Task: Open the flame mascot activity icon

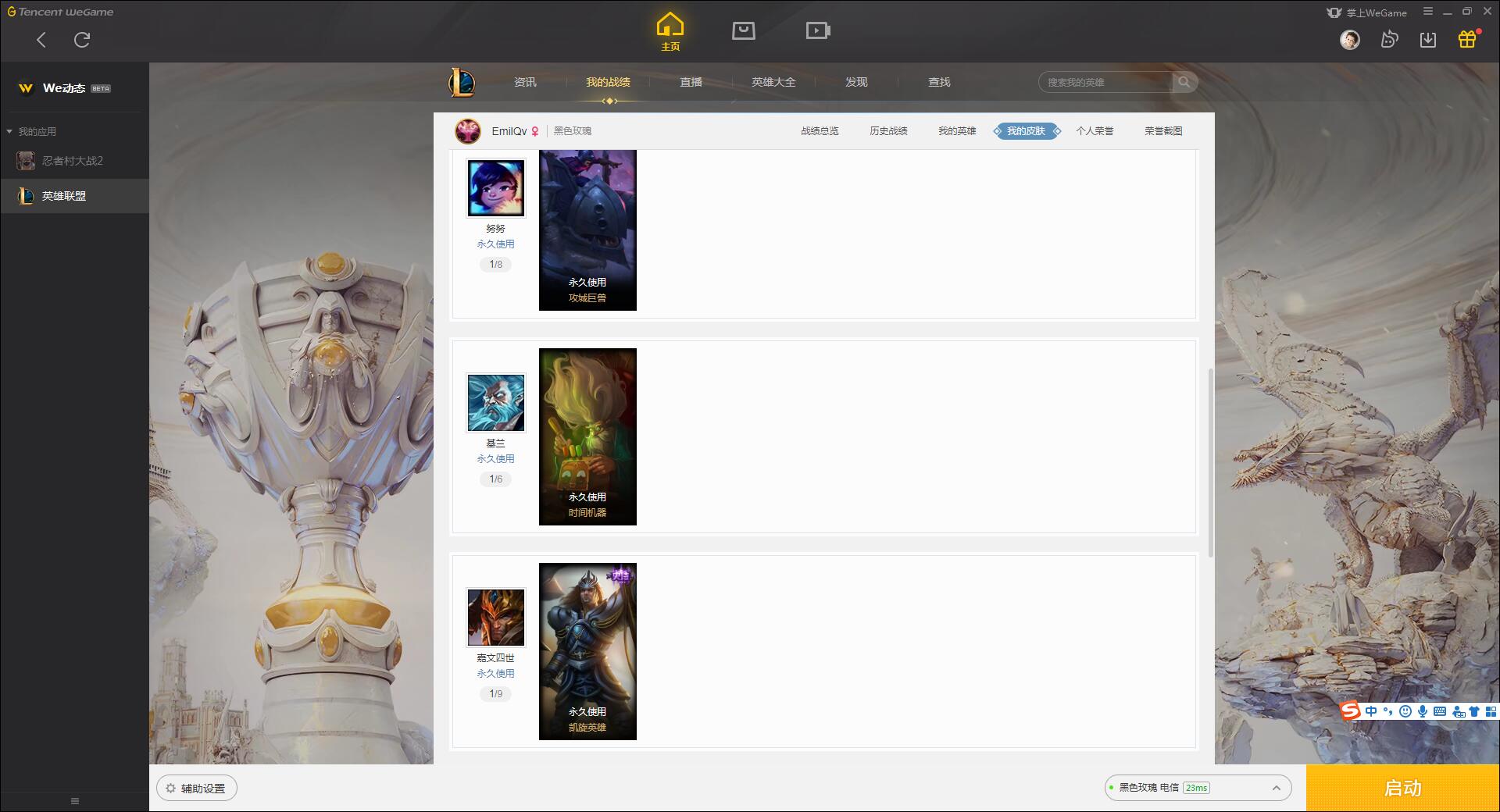Action: 1389,39
